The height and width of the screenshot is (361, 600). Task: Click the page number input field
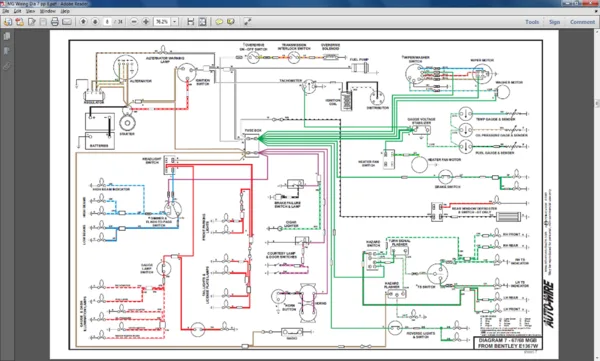(x=108, y=22)
